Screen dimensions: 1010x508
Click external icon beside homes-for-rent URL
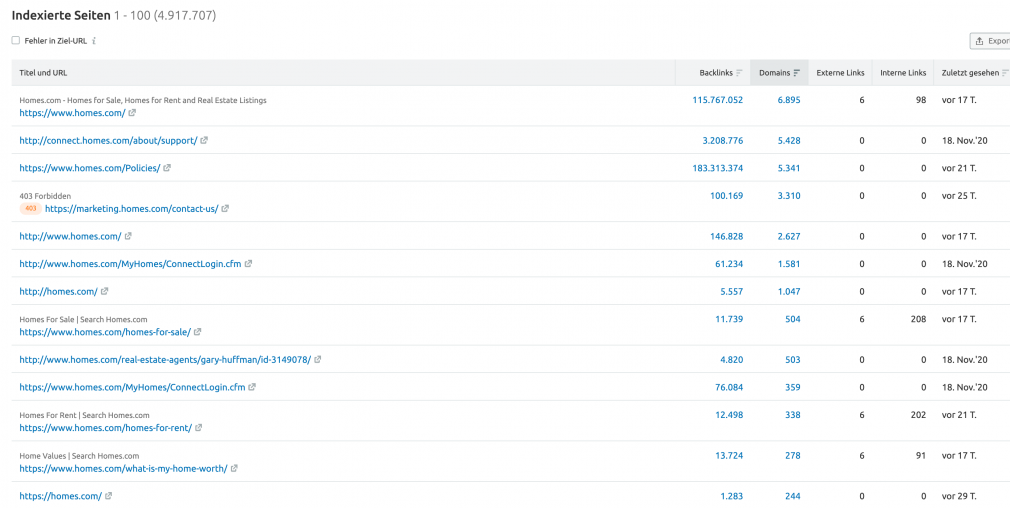pos(198,428)
